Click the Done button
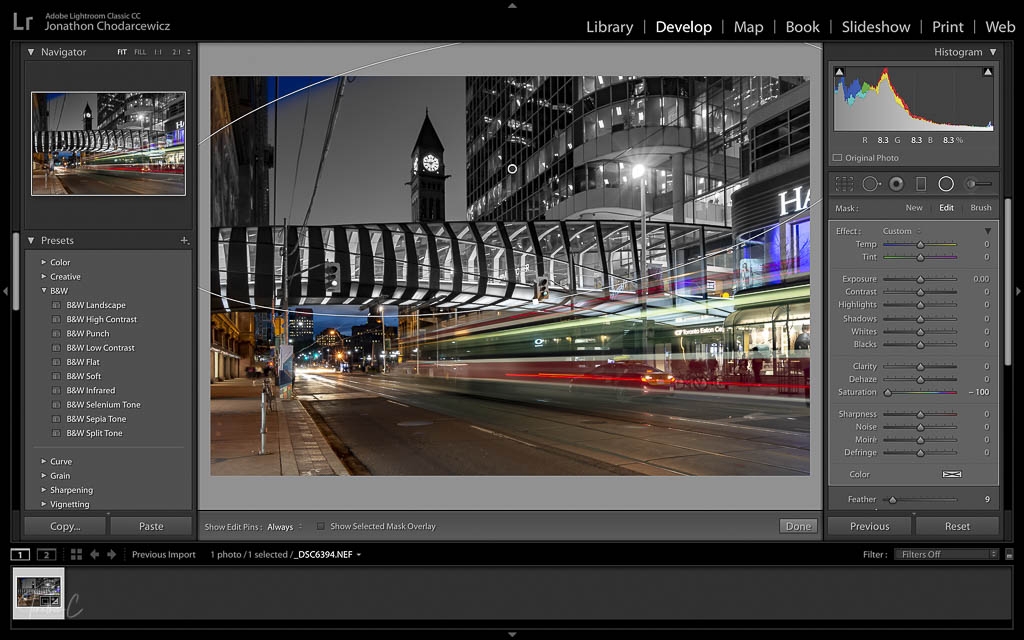 (798, 526)
